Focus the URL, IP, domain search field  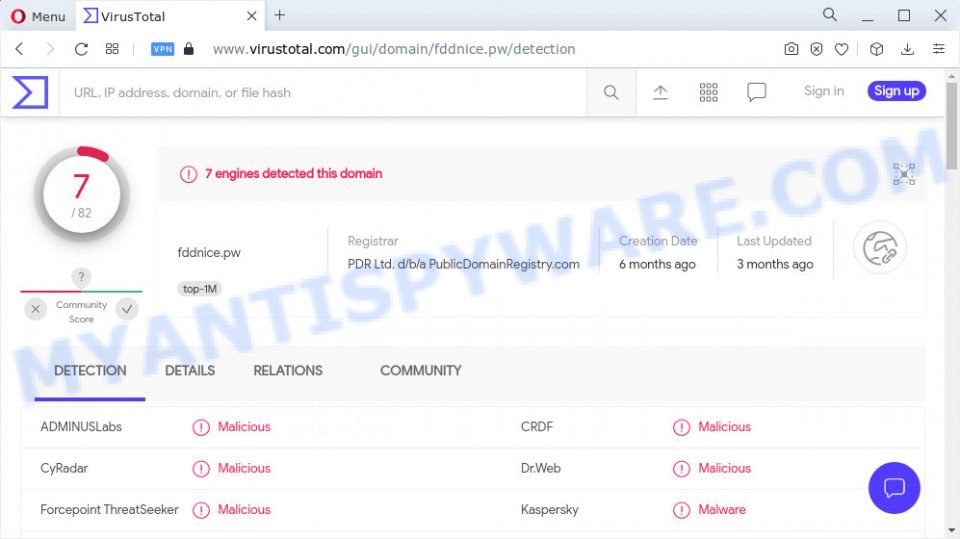(323, 92)
